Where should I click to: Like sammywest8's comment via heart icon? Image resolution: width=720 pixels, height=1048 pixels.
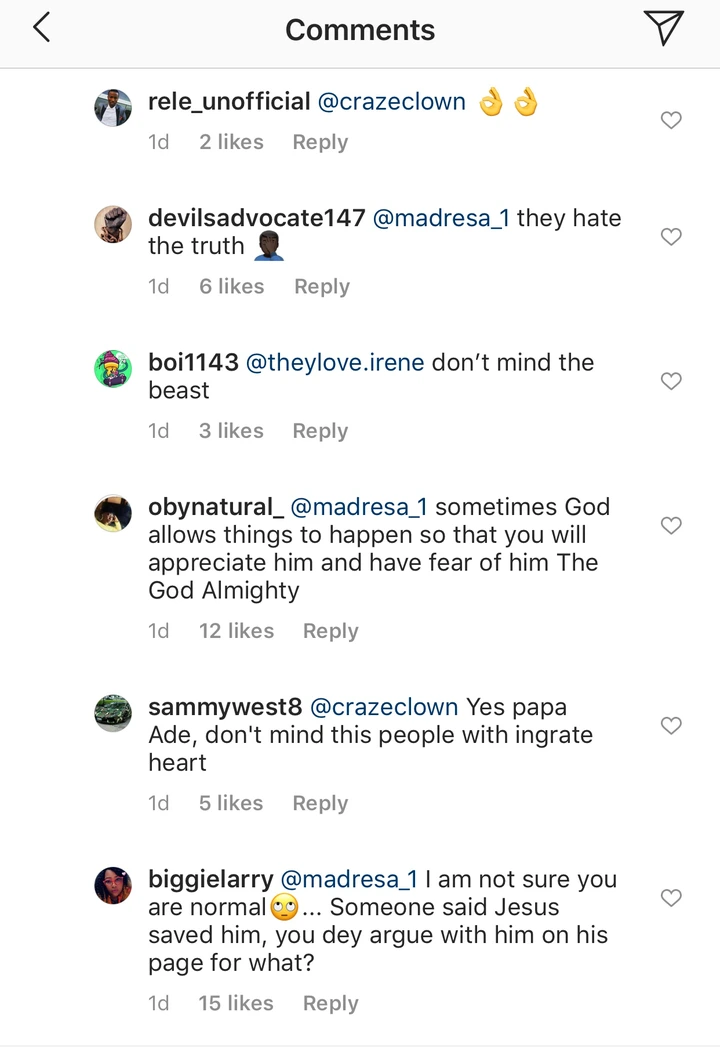[672, 726]
